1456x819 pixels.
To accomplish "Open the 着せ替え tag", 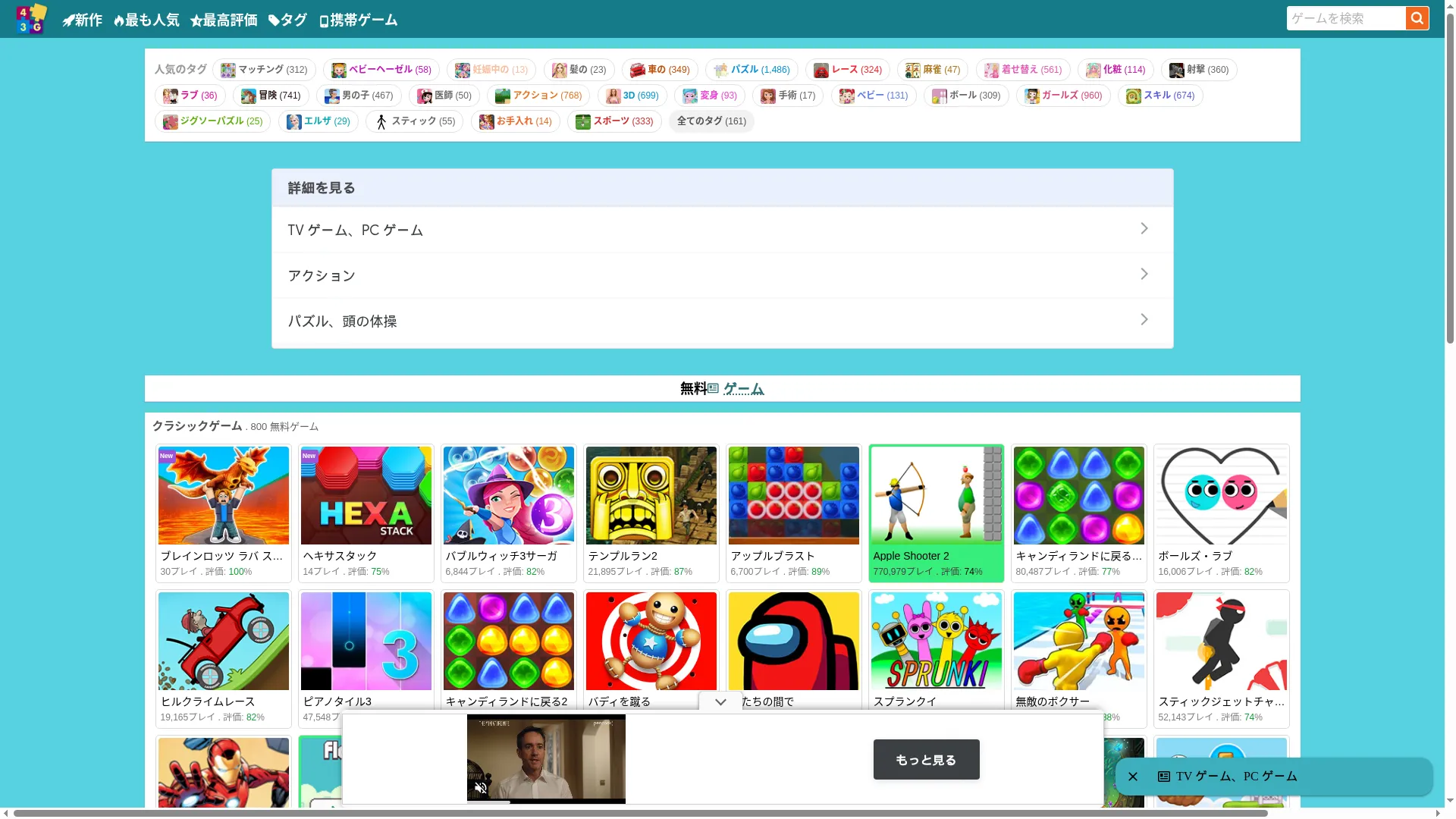I will tap(1022, 70).
